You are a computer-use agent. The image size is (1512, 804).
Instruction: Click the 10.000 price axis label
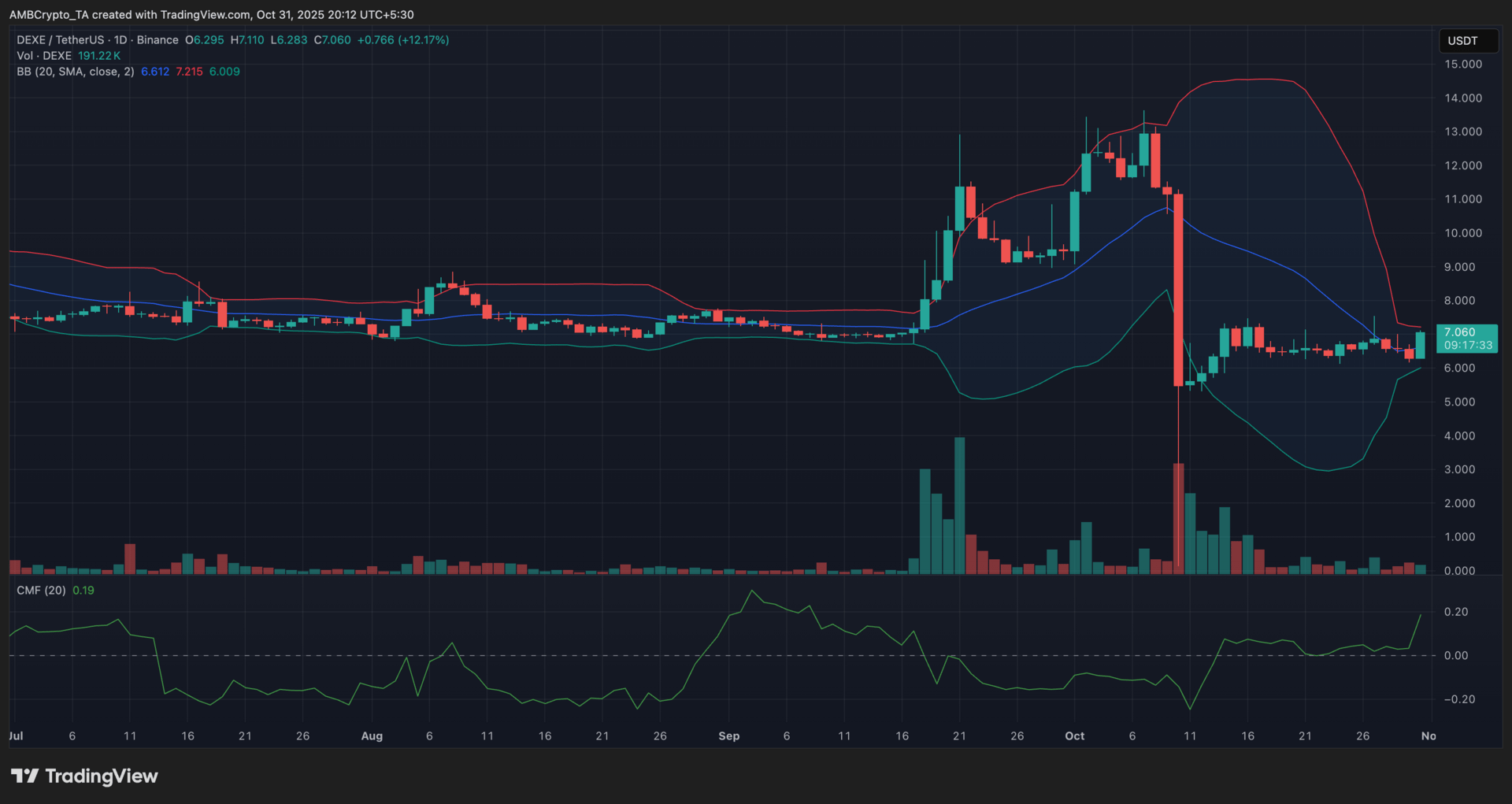(1463, 233)
